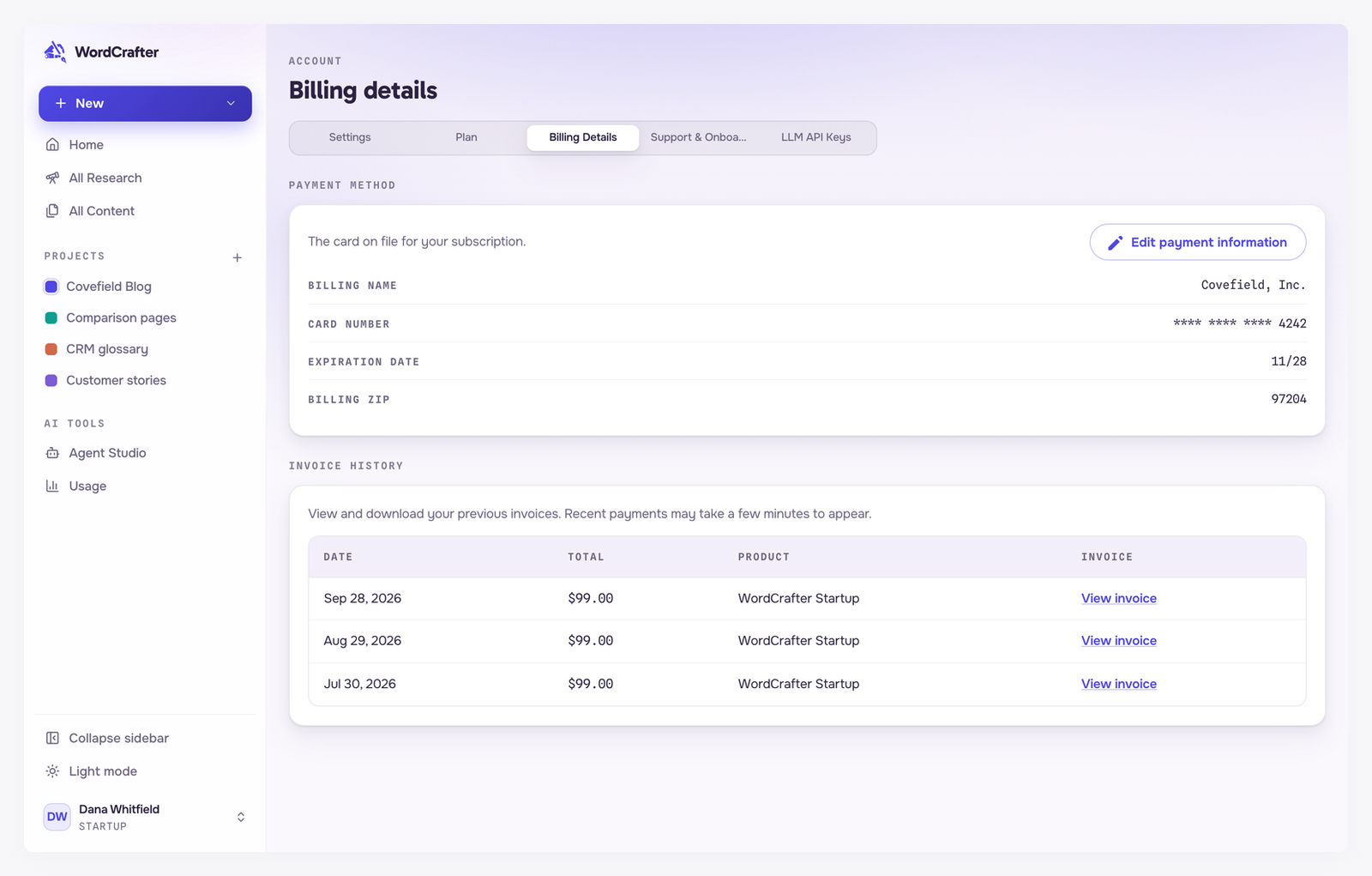Collapse the sidebar
This screenshot has width=1372, height=876.
click(145, 738)
